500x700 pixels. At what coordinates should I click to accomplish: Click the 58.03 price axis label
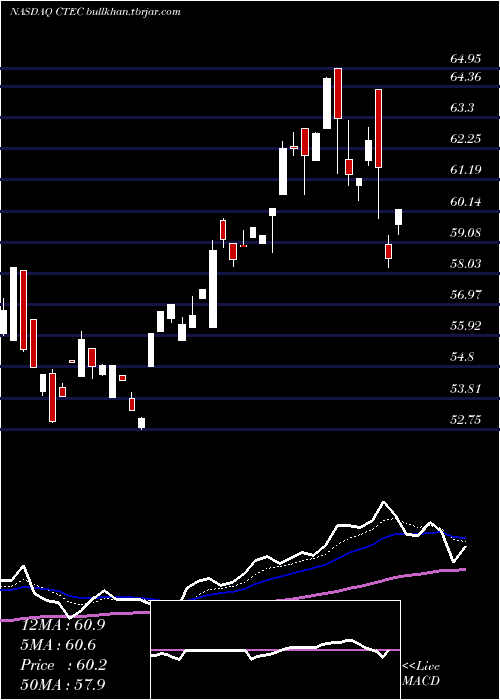coord(465,263)
